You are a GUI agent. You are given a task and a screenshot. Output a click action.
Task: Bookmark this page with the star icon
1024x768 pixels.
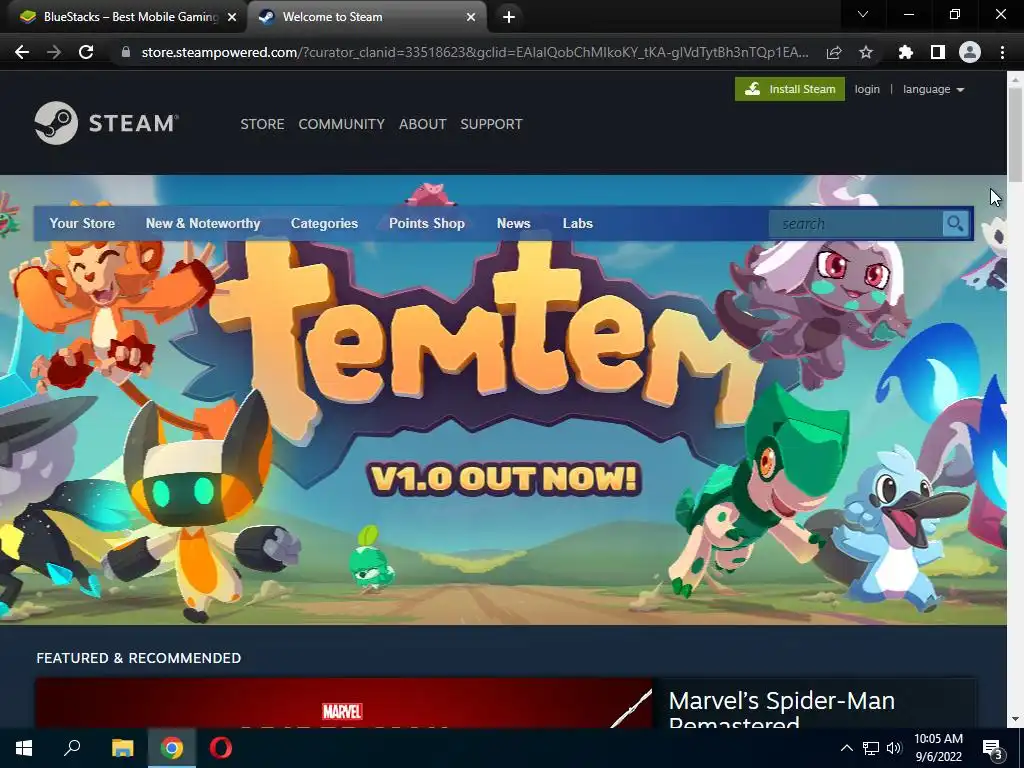[866, 52]
